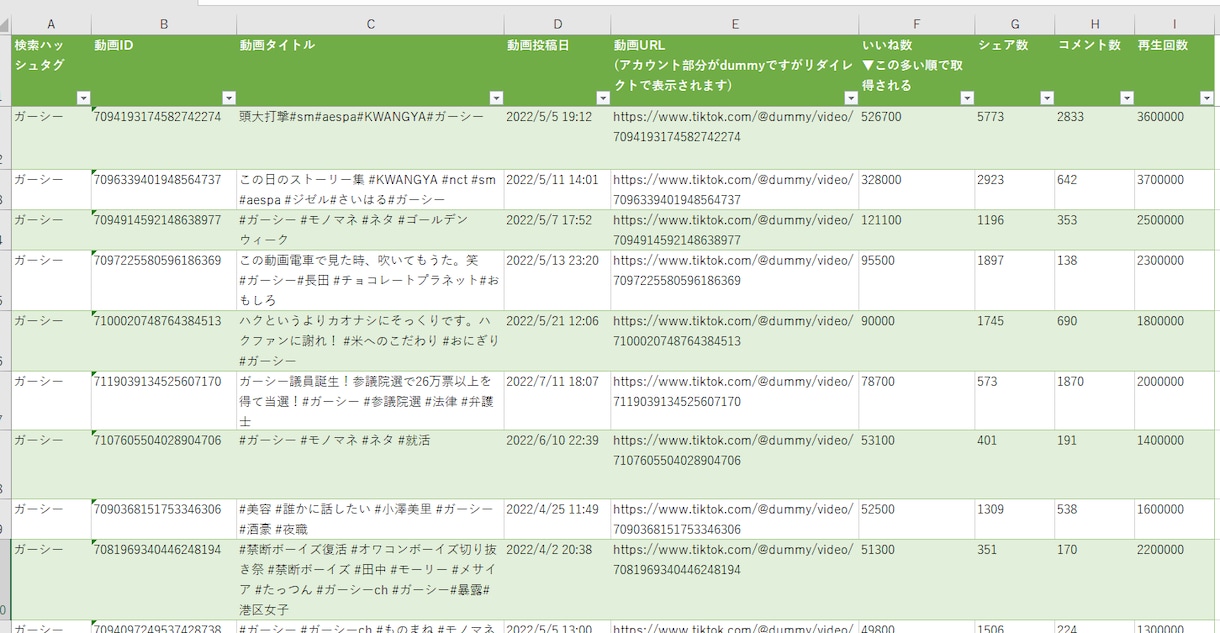Select title cell starting ガーシー議員誕生
The height and width of the screenshot is (633, 1220).
(371, 401)
